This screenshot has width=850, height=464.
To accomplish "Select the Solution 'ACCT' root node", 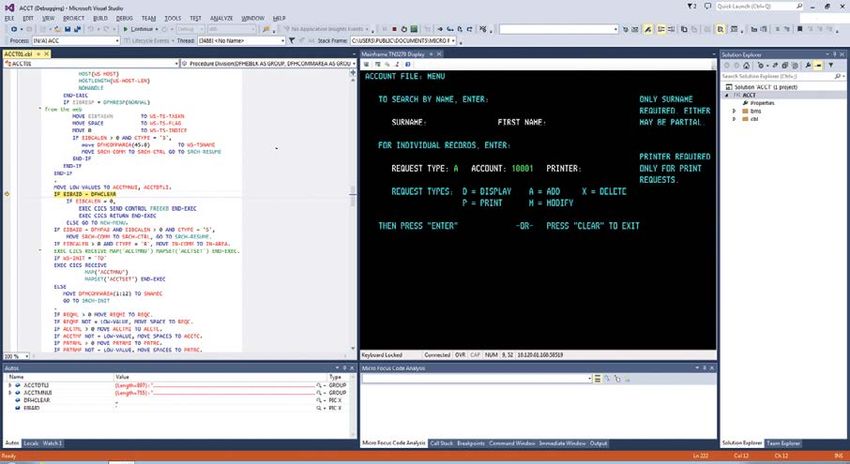I will 764,87.
